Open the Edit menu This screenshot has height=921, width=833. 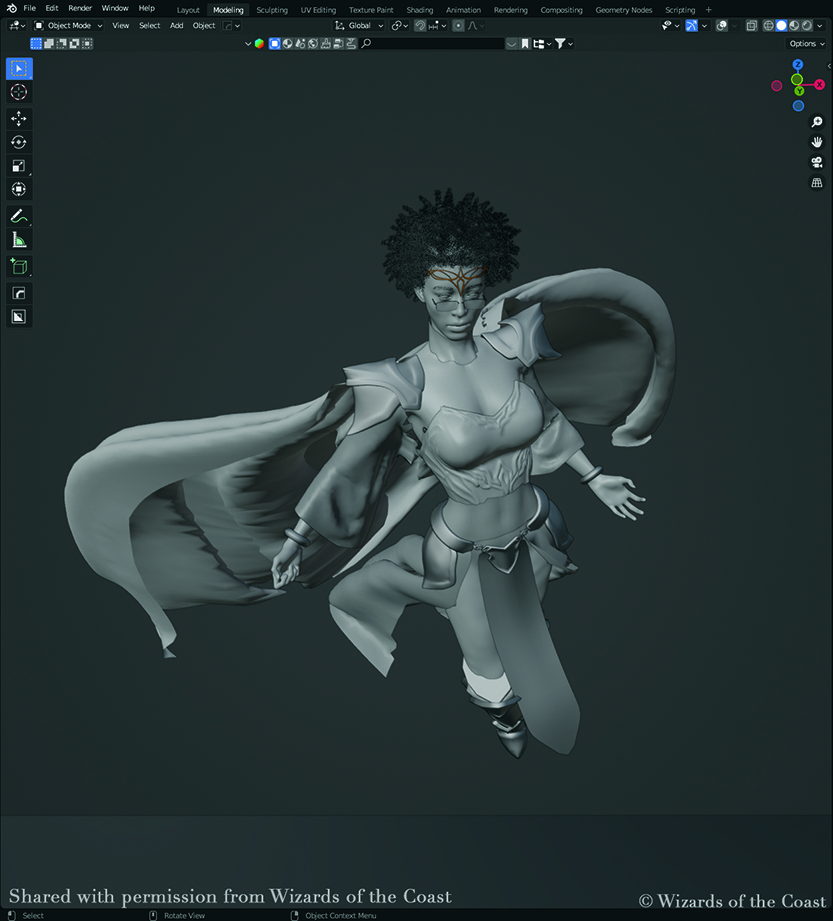click(52, 8)
